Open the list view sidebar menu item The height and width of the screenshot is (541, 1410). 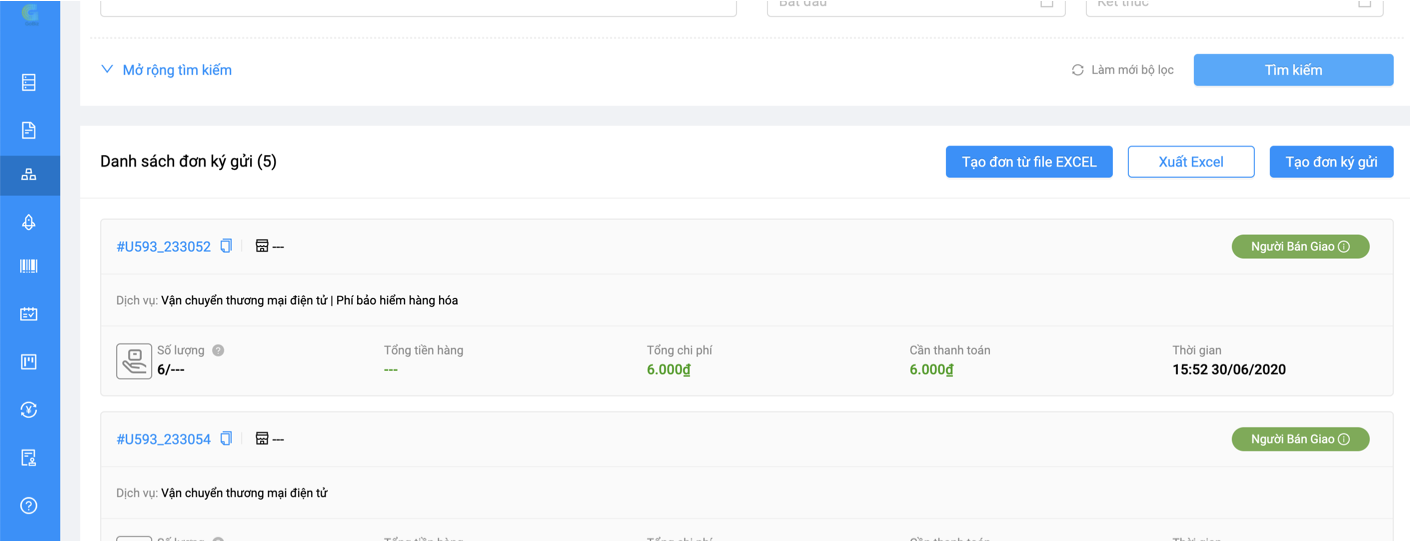point(29,82)
